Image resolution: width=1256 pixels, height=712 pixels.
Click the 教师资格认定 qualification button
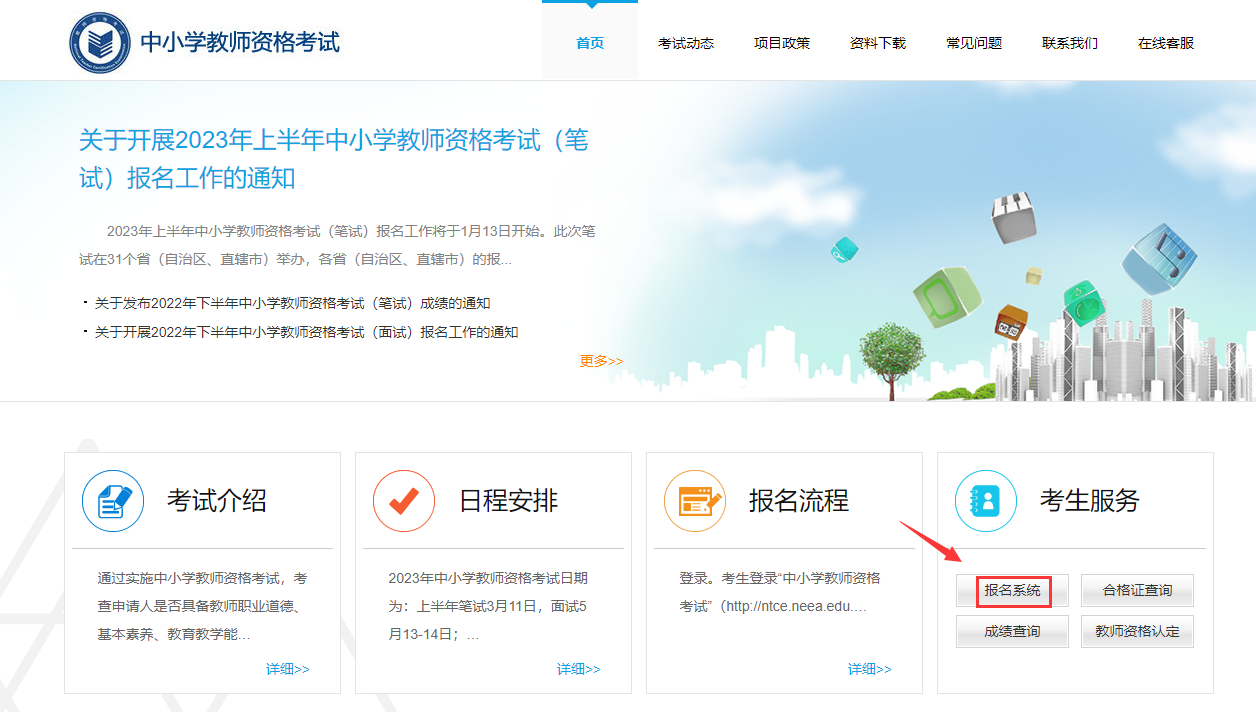[1136, 631]
